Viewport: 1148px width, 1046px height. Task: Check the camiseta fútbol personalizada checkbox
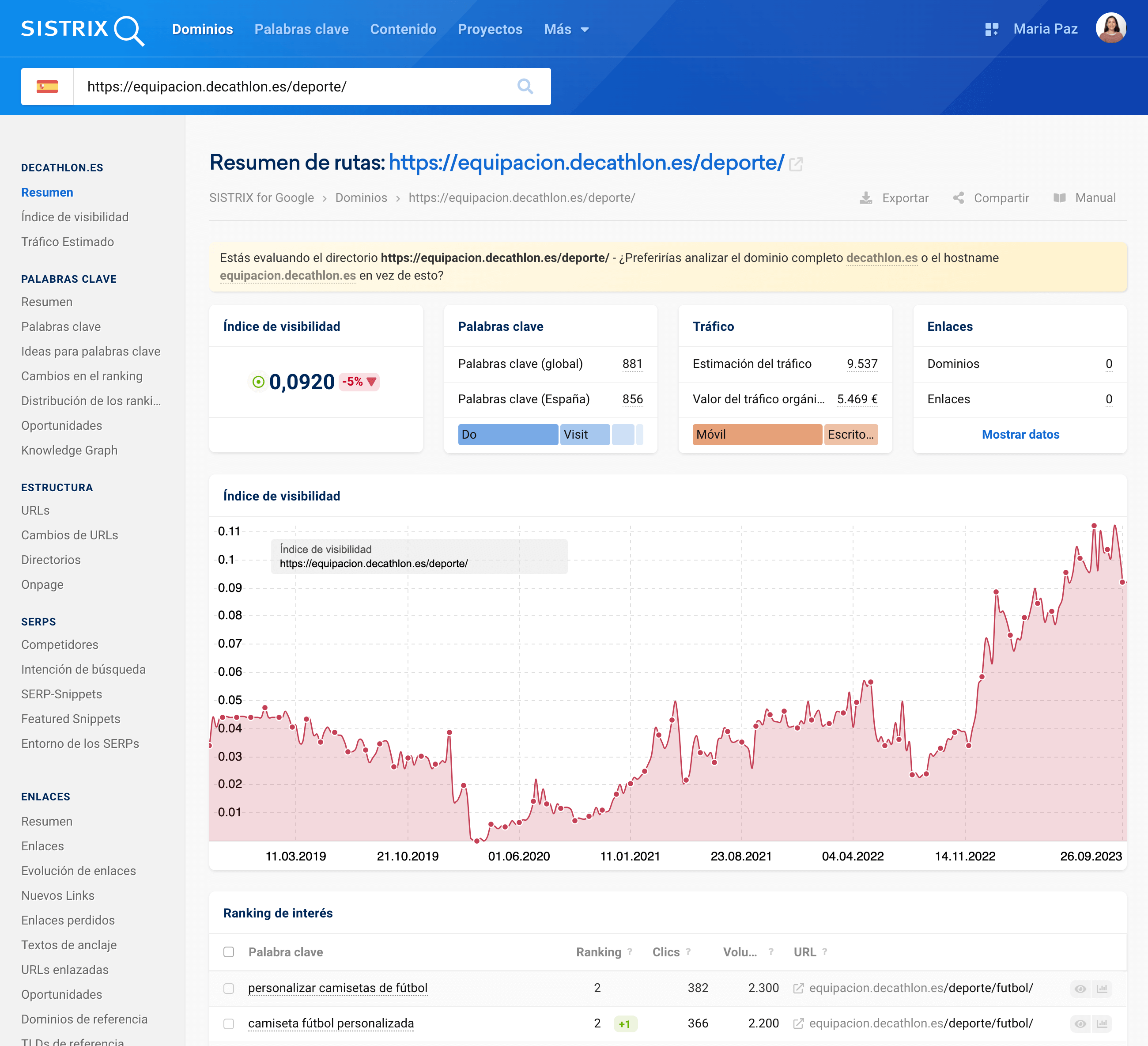click(x=229, y=1024)
